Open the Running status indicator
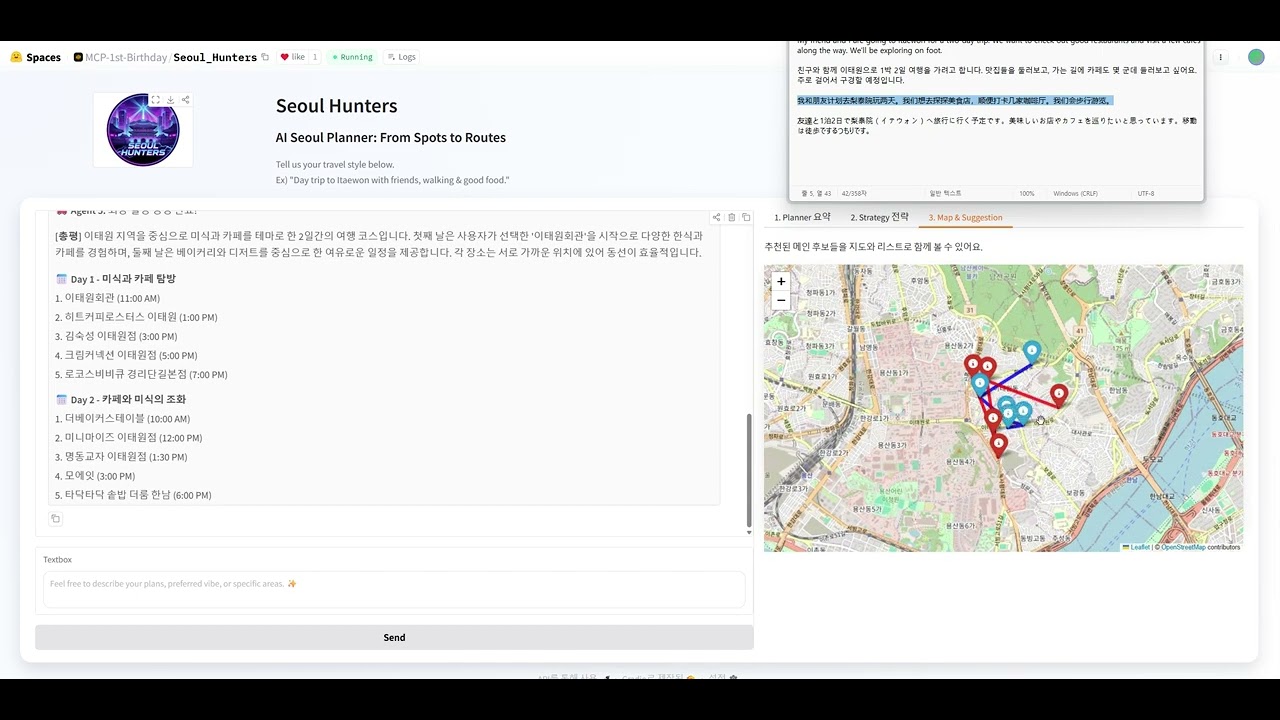Viewport: 1280px width, 720px height. click(352, 57)
